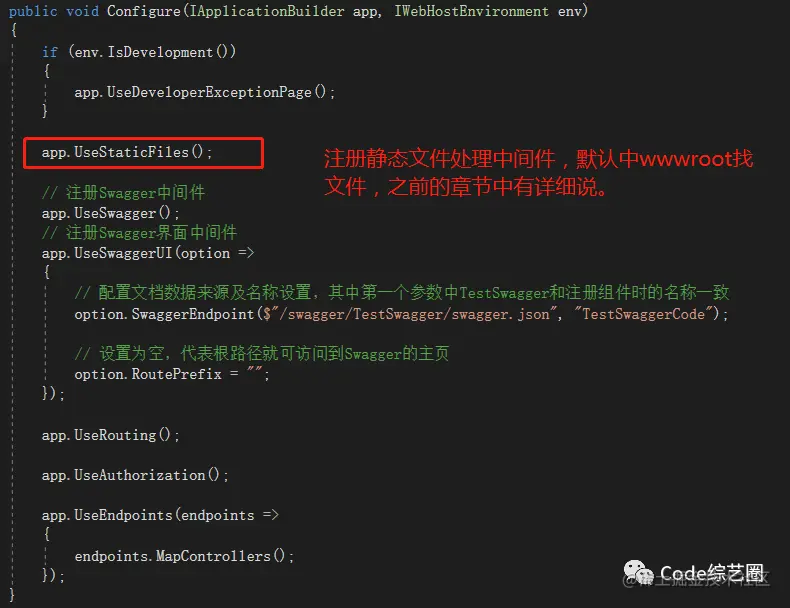Click the red annotation about wwwroot
The width and height of the screenshot is (790, 608).
tap(538, 172)
